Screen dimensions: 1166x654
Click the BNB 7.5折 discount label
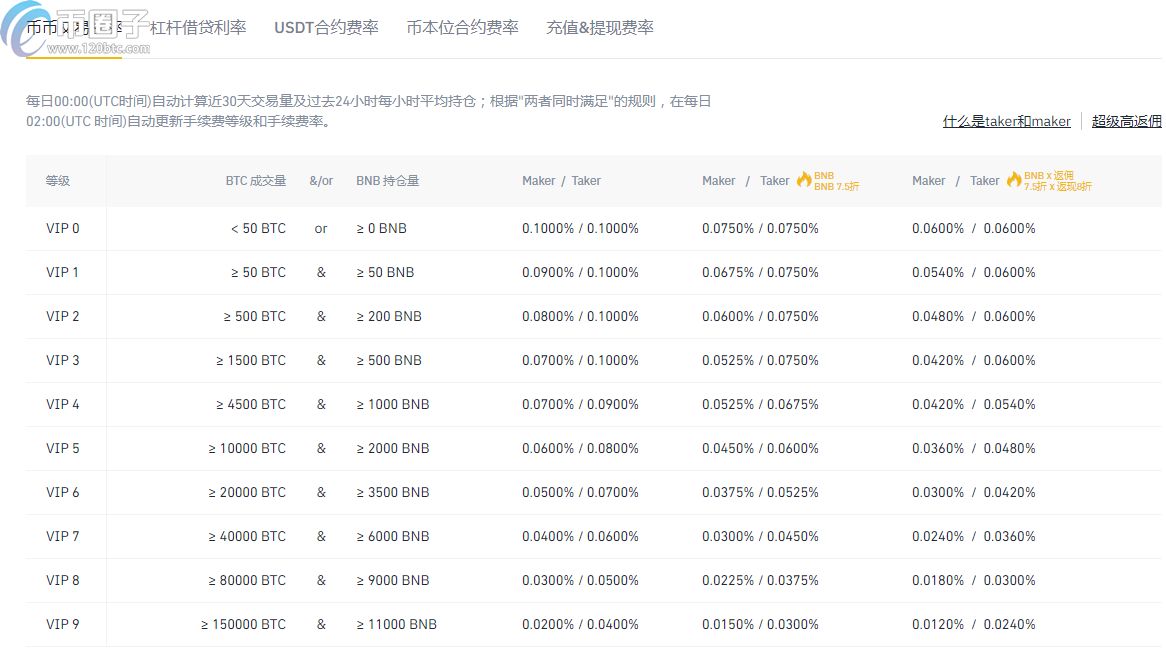pyautogui.click(x=837, y=181)
